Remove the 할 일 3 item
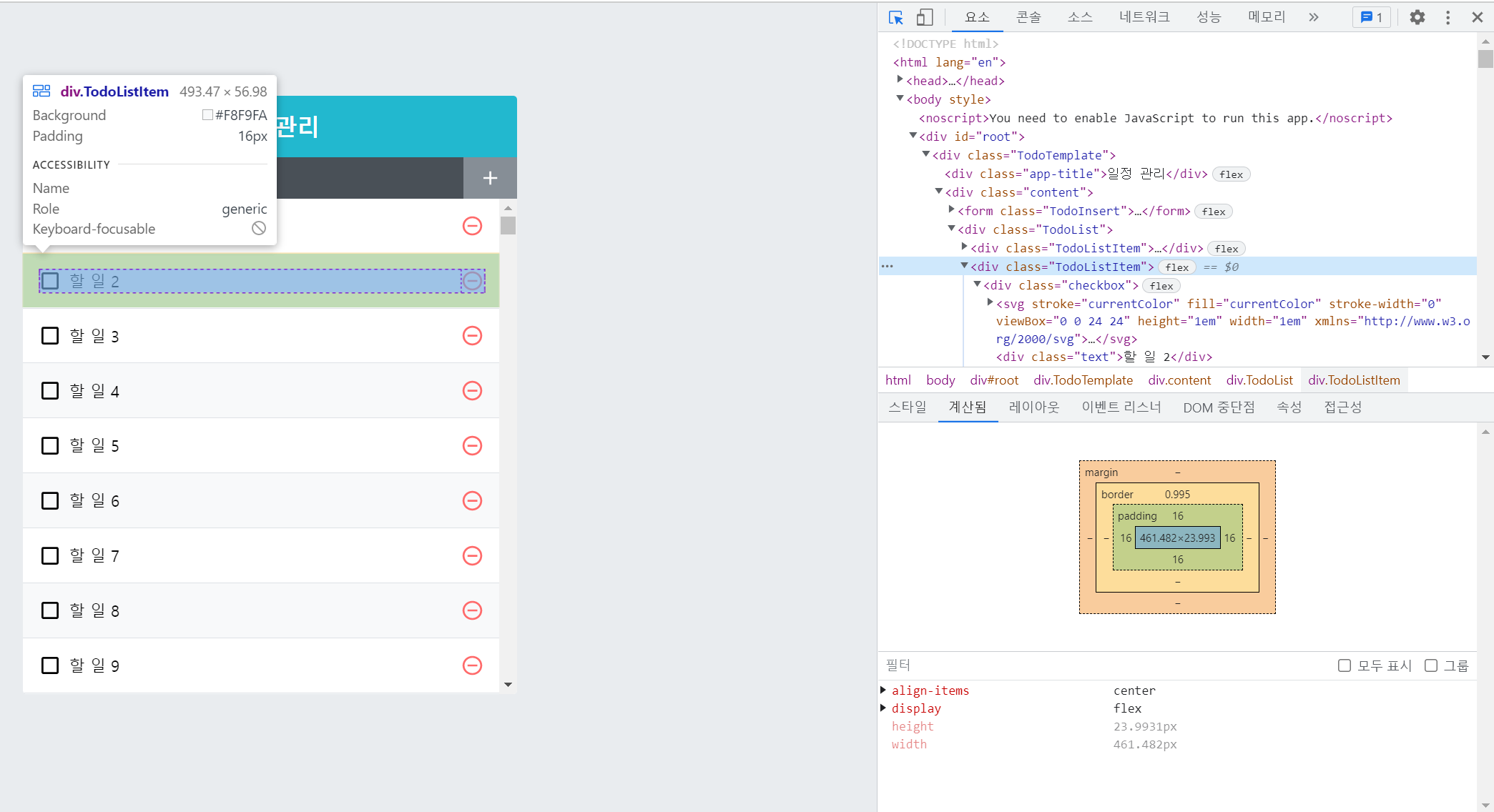Viewport: 1494px width, 812px height. [x=472, y=336]
